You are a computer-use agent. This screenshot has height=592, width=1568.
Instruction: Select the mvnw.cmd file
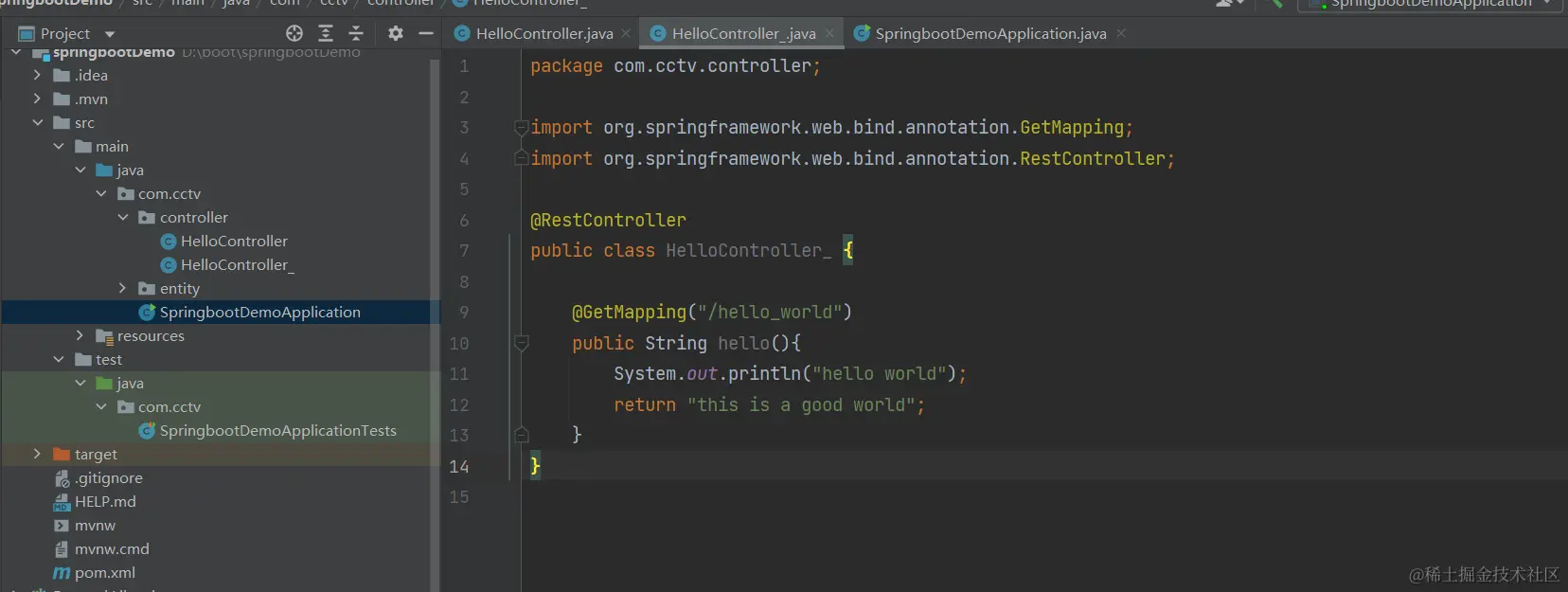pos(101,548)
